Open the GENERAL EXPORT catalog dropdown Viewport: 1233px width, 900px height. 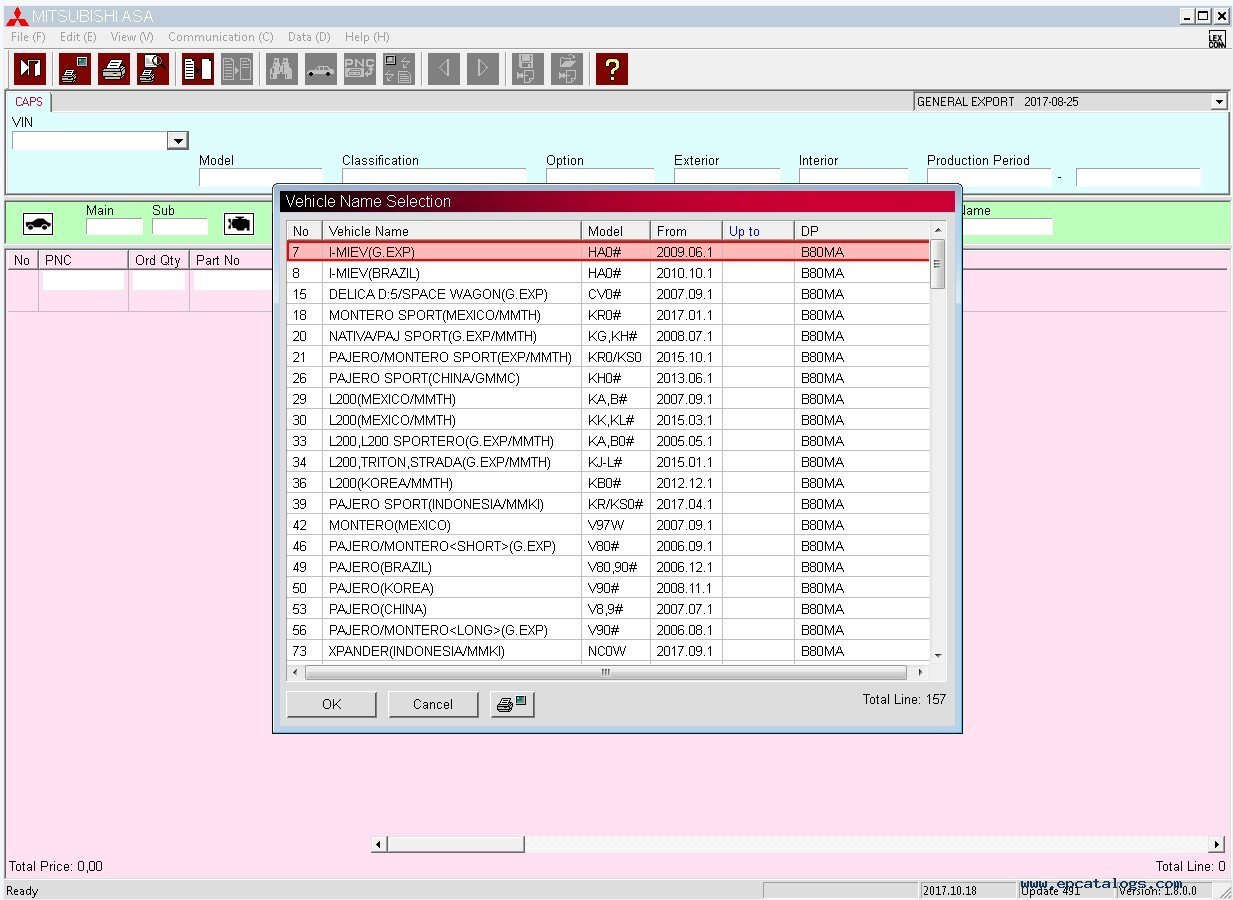[1218, 101]
